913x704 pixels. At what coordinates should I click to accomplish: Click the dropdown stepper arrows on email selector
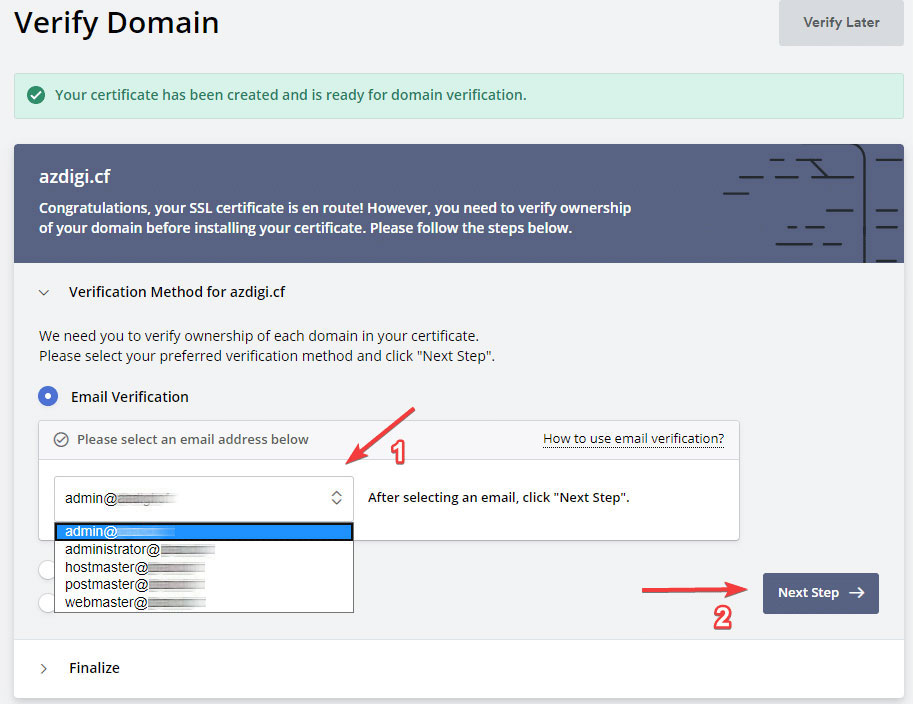337,497
